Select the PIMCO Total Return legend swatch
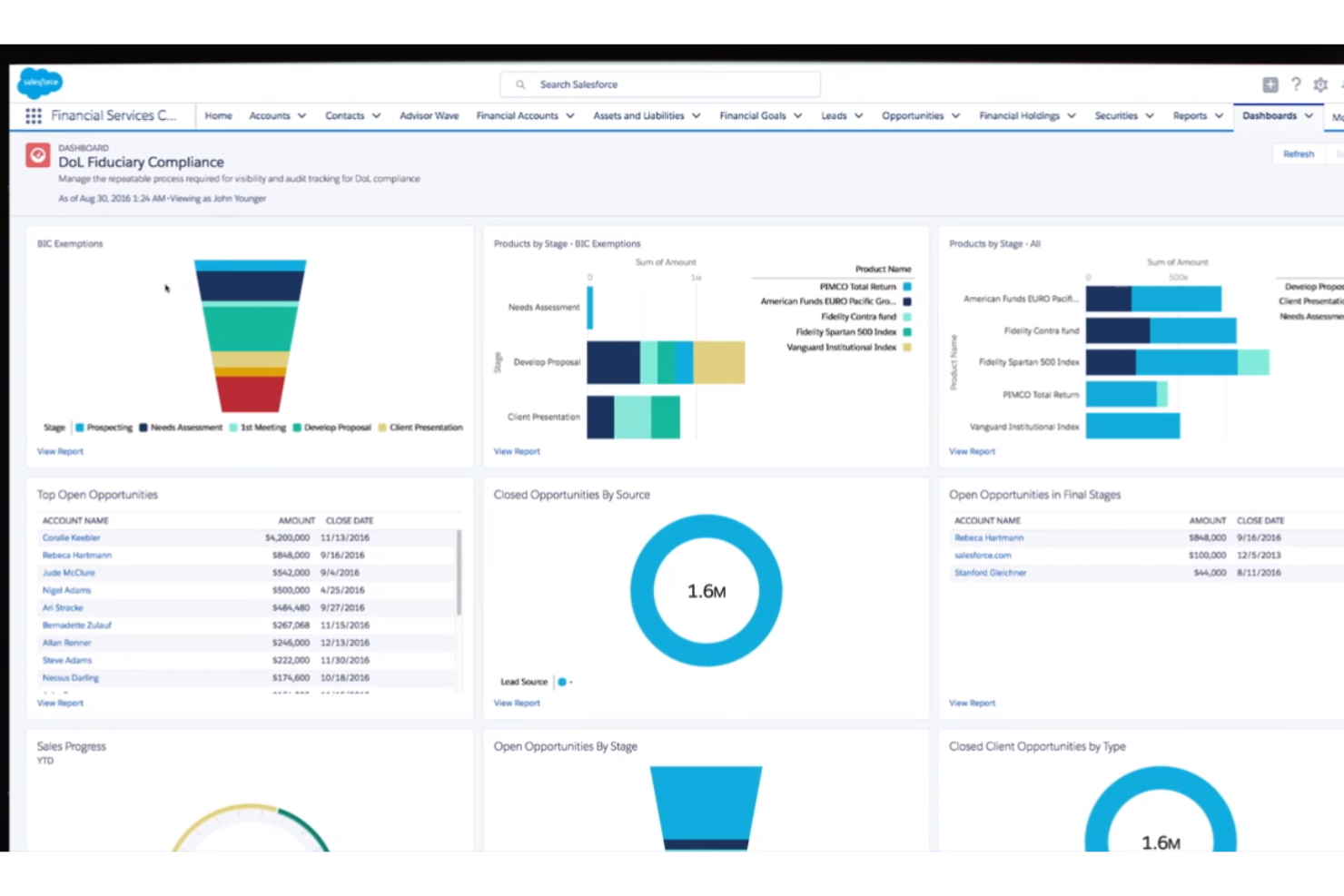 coord(906,286)
